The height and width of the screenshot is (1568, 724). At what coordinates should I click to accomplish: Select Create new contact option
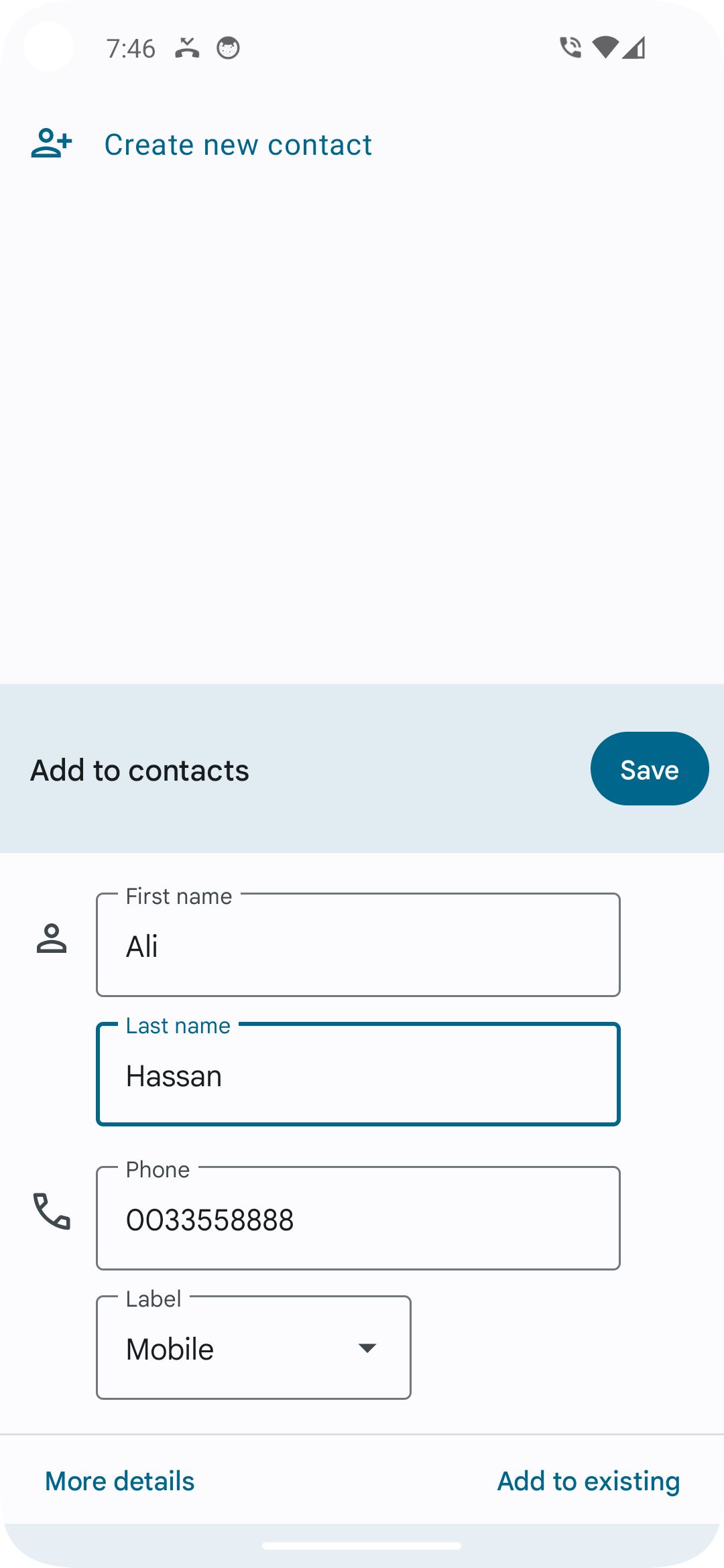tap(238, 145)
